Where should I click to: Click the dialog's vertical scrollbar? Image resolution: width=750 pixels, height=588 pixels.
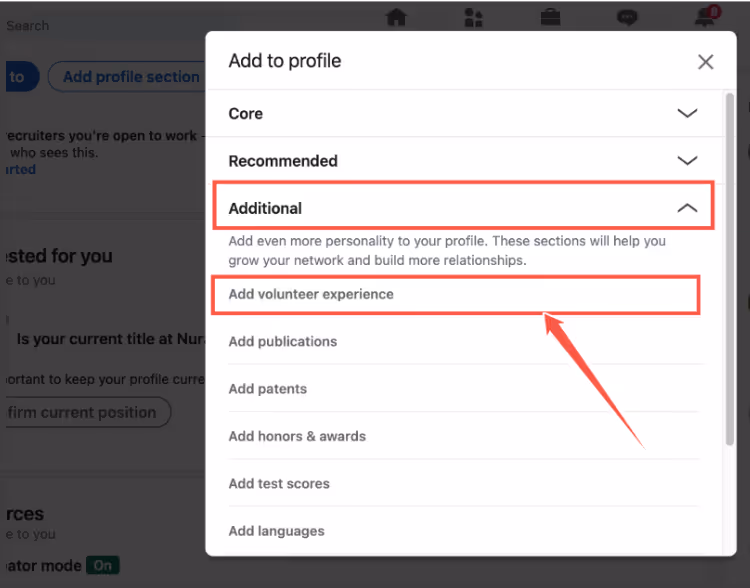pos(729,269)
